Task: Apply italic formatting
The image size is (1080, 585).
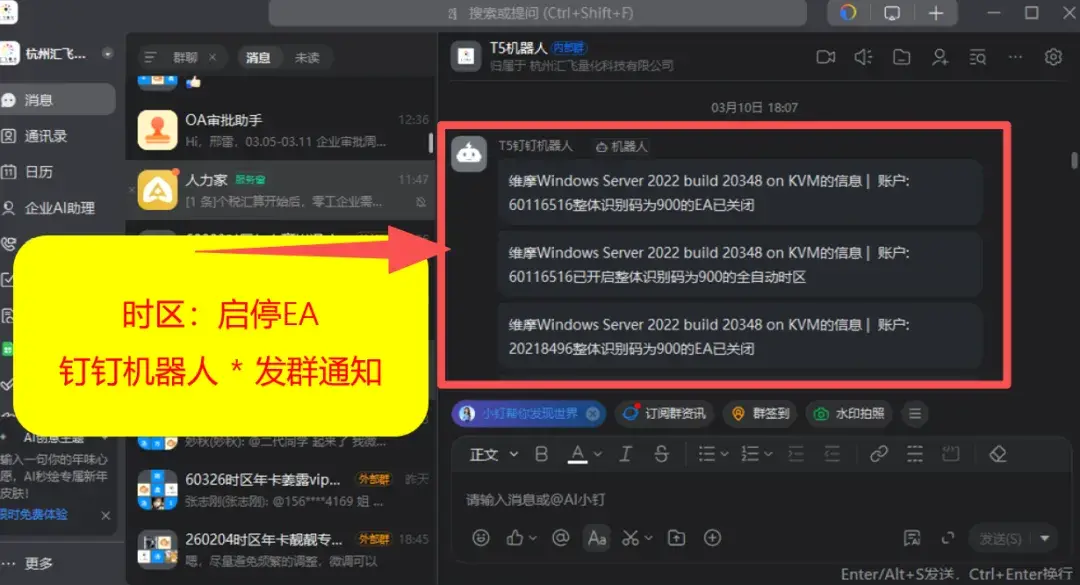Action: coord(625,454)
